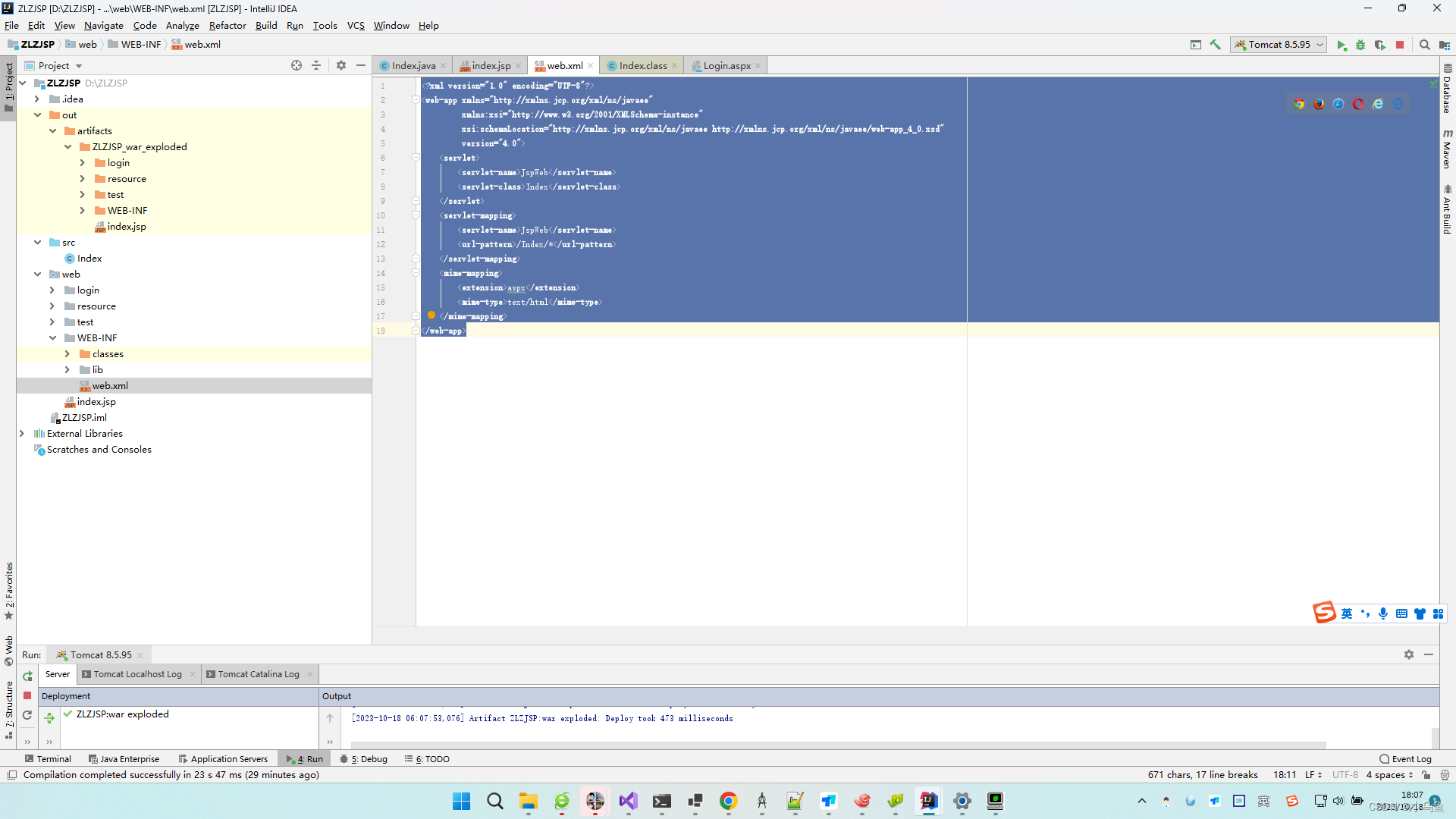Toggle fold marker on servlet line
This screenshot has height=819, width=1456.
(416, 158)
